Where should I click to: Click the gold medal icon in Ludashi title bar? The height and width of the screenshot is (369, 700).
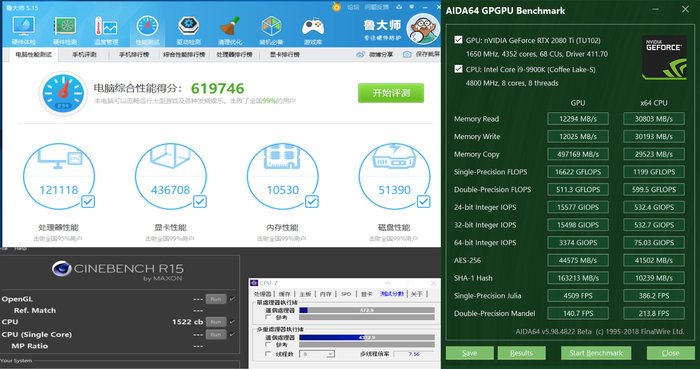(x=337, y=6)
